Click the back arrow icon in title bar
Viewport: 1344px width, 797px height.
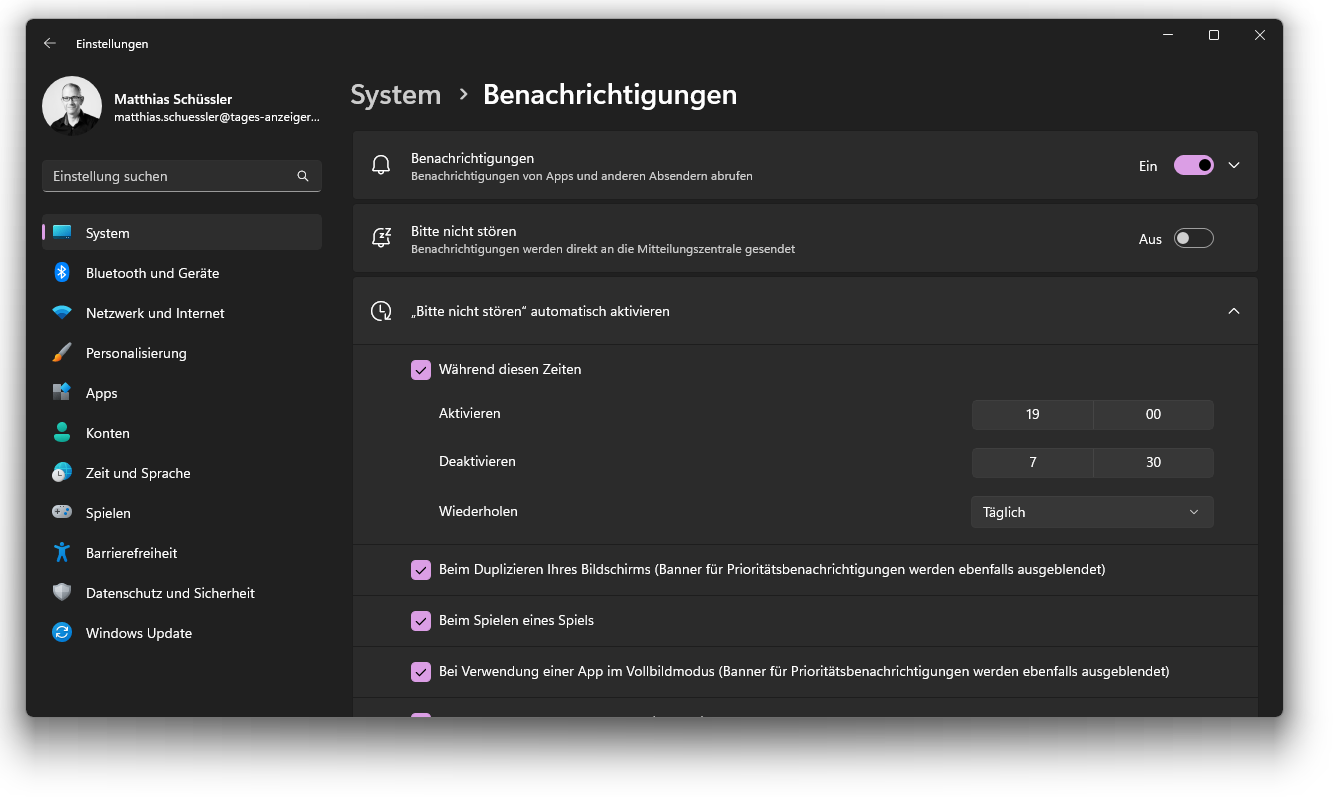click(x=50, y=44)
